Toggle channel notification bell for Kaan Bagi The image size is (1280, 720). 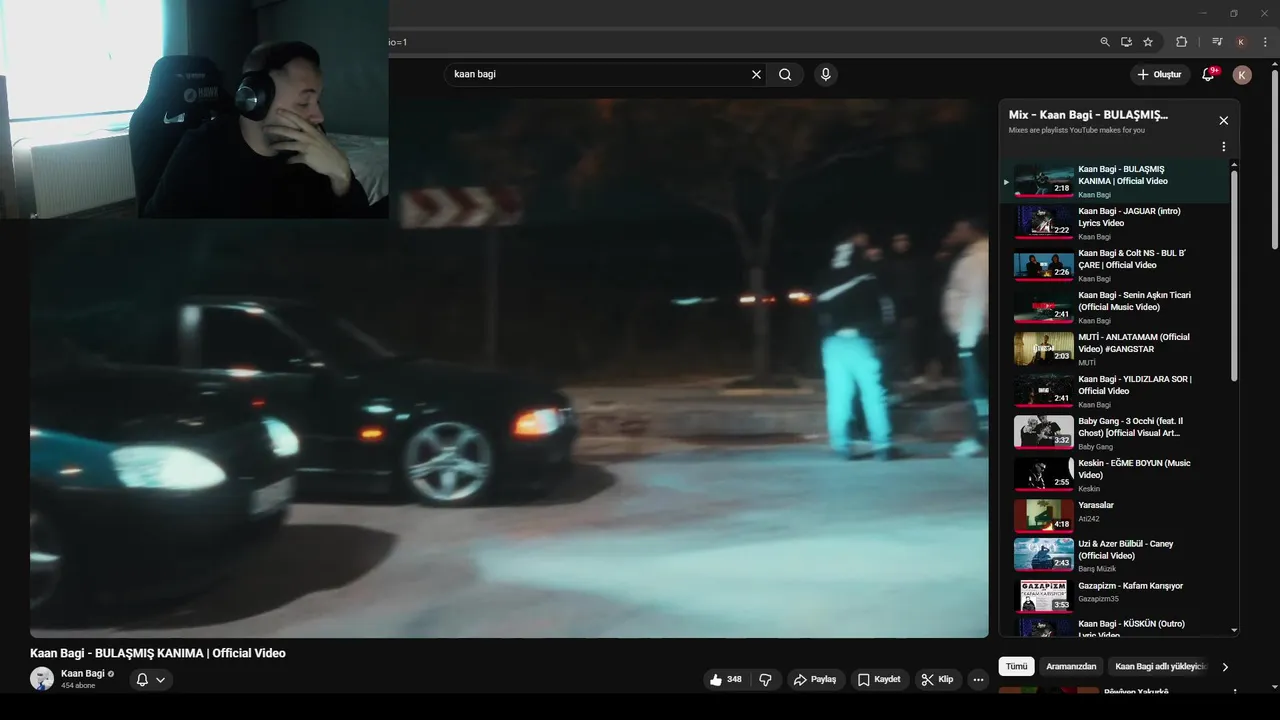tap(150, 679)
